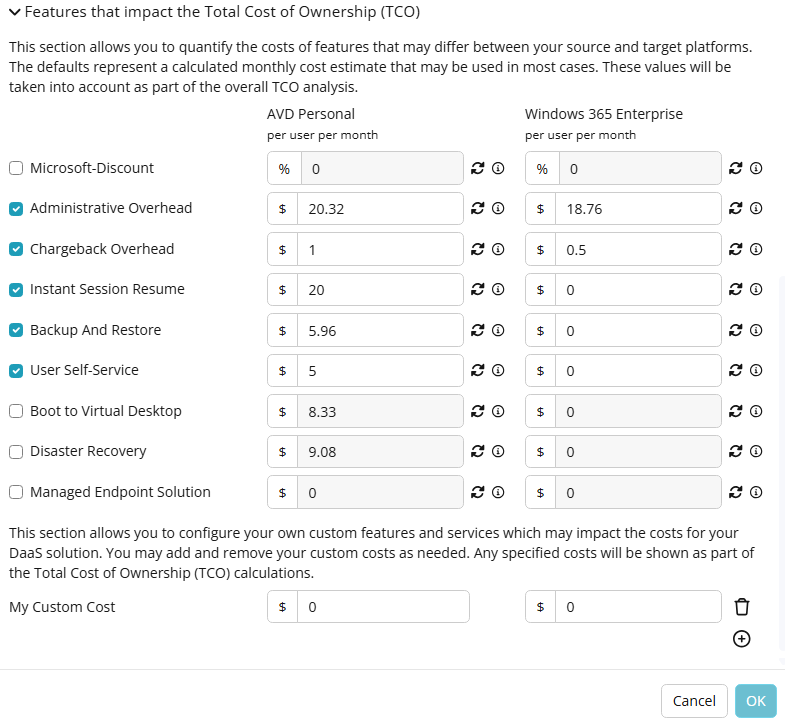Image resolution: width=785 pixels, height=727 pixels.
Task: Cancel the TCO features dialog
Action: 694,701
